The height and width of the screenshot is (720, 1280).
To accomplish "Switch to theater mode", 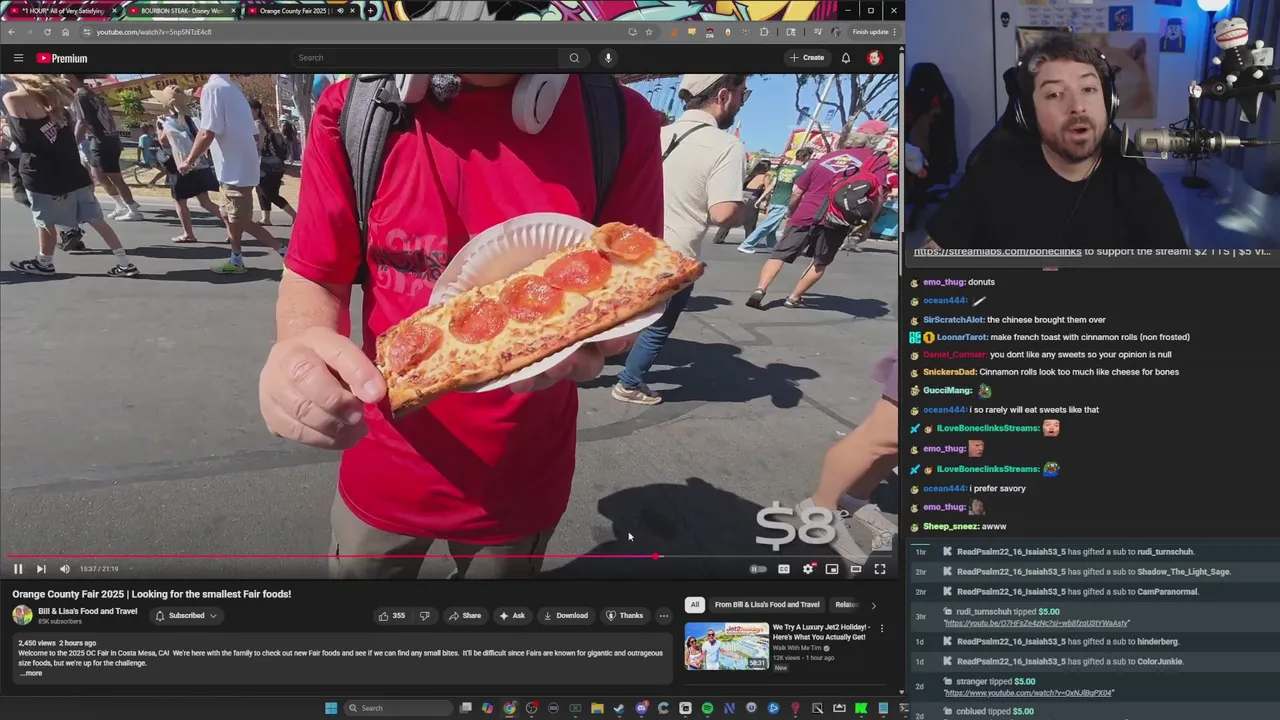I will click(856, 569).
